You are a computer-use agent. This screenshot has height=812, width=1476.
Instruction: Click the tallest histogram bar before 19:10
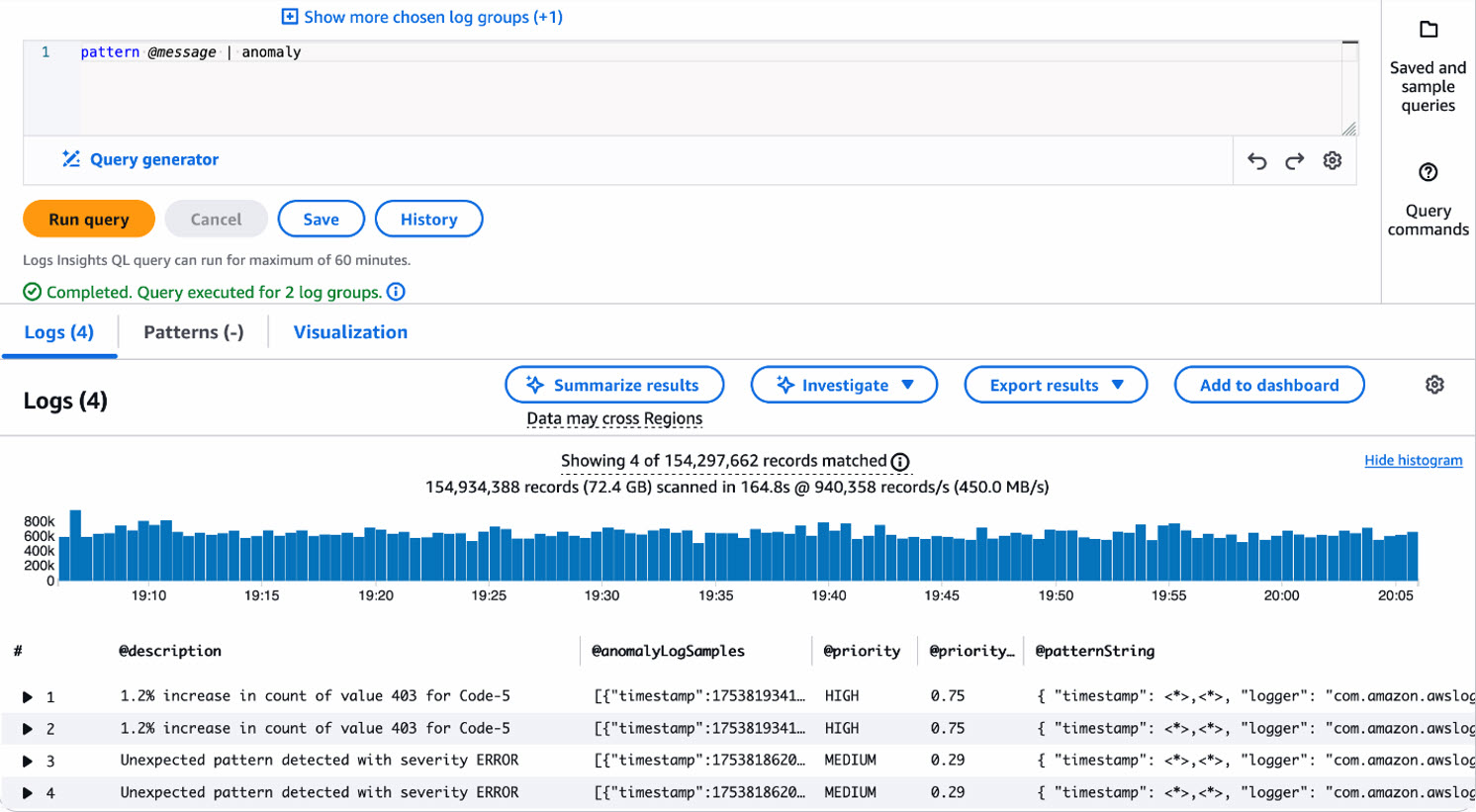[x=75, y=545]
